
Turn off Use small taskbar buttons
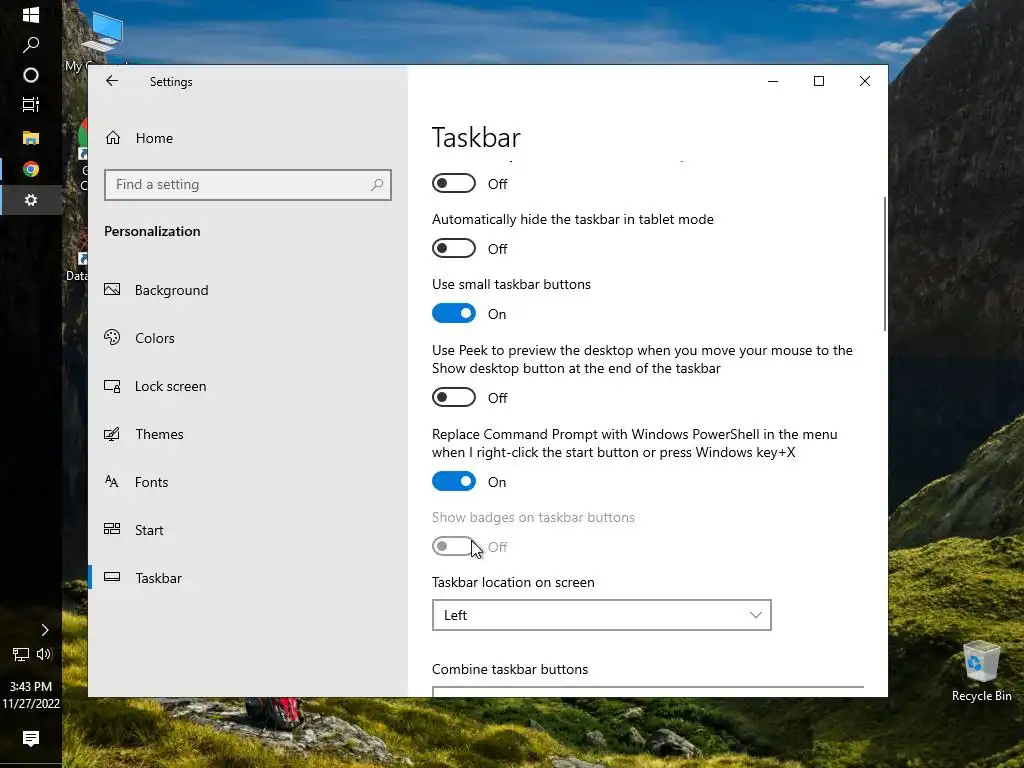(454, 313)
